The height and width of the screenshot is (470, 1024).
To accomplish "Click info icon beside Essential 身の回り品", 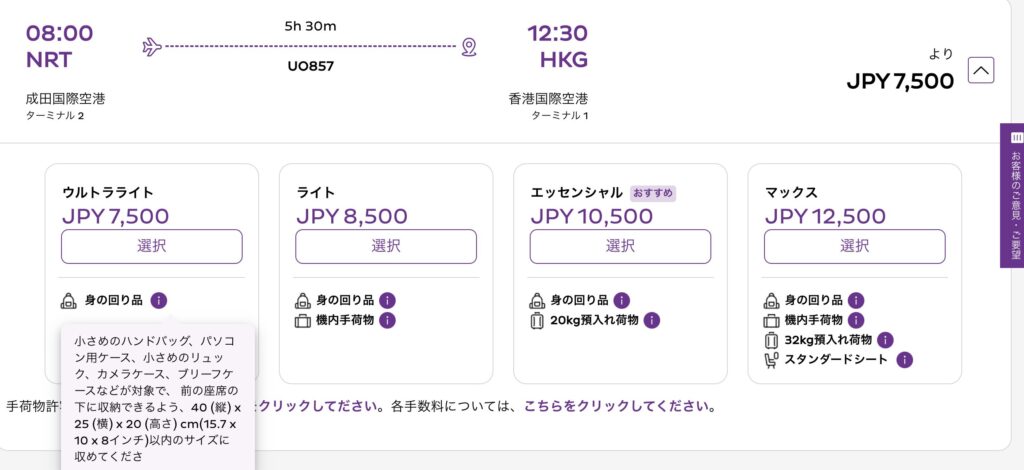I will click(622, 300).
